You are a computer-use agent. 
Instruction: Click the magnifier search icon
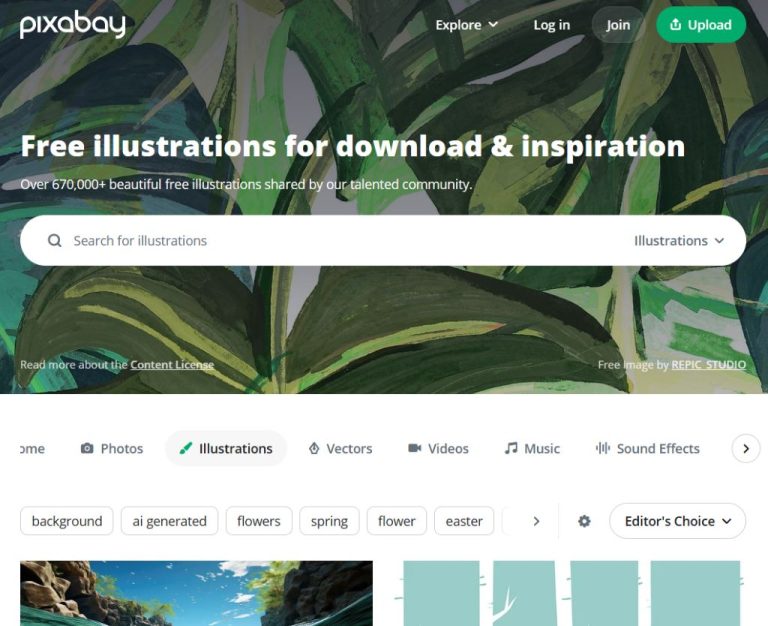54,241
